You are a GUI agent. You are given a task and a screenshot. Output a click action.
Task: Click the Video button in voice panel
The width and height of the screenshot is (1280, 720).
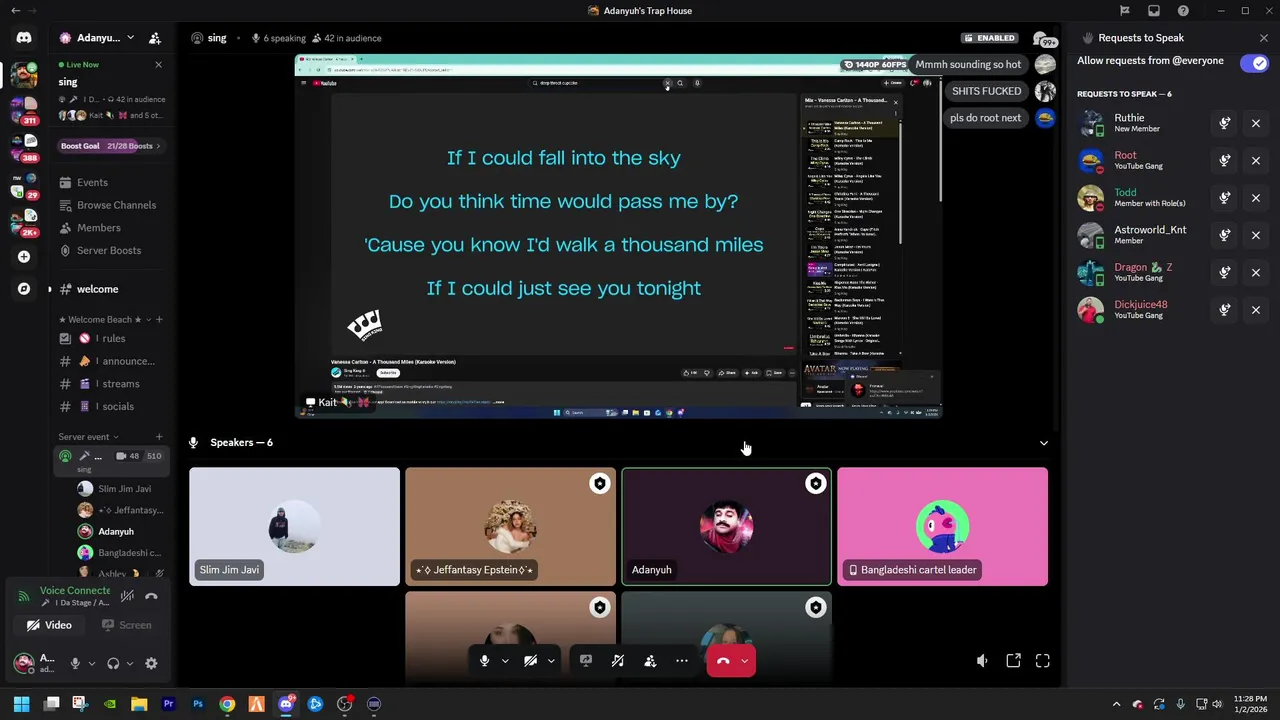[x=49, y=625]
